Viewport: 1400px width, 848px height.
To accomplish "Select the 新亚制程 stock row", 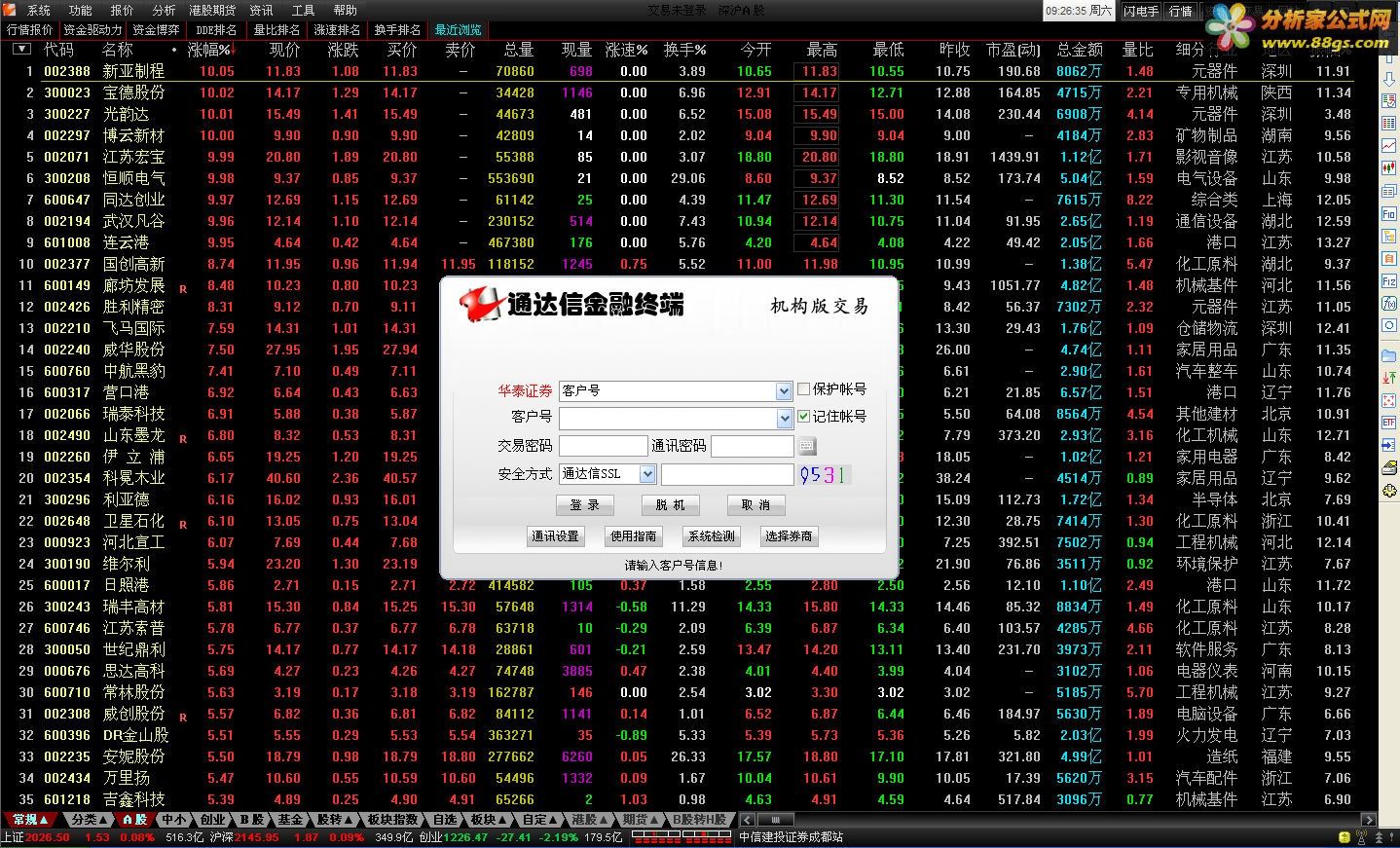I will coord(689,71).
